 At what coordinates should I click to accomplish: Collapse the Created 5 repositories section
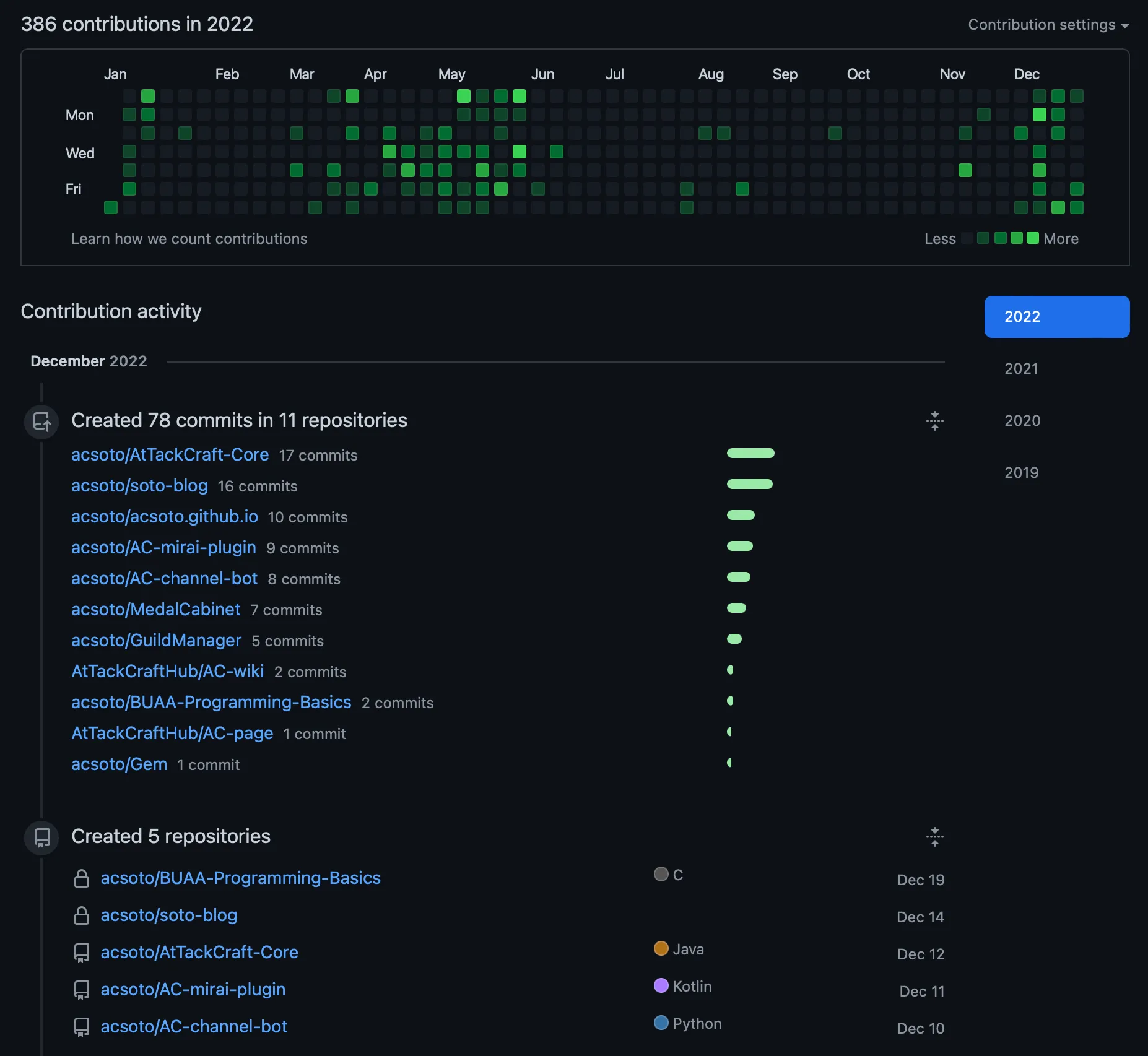(934, 837)
